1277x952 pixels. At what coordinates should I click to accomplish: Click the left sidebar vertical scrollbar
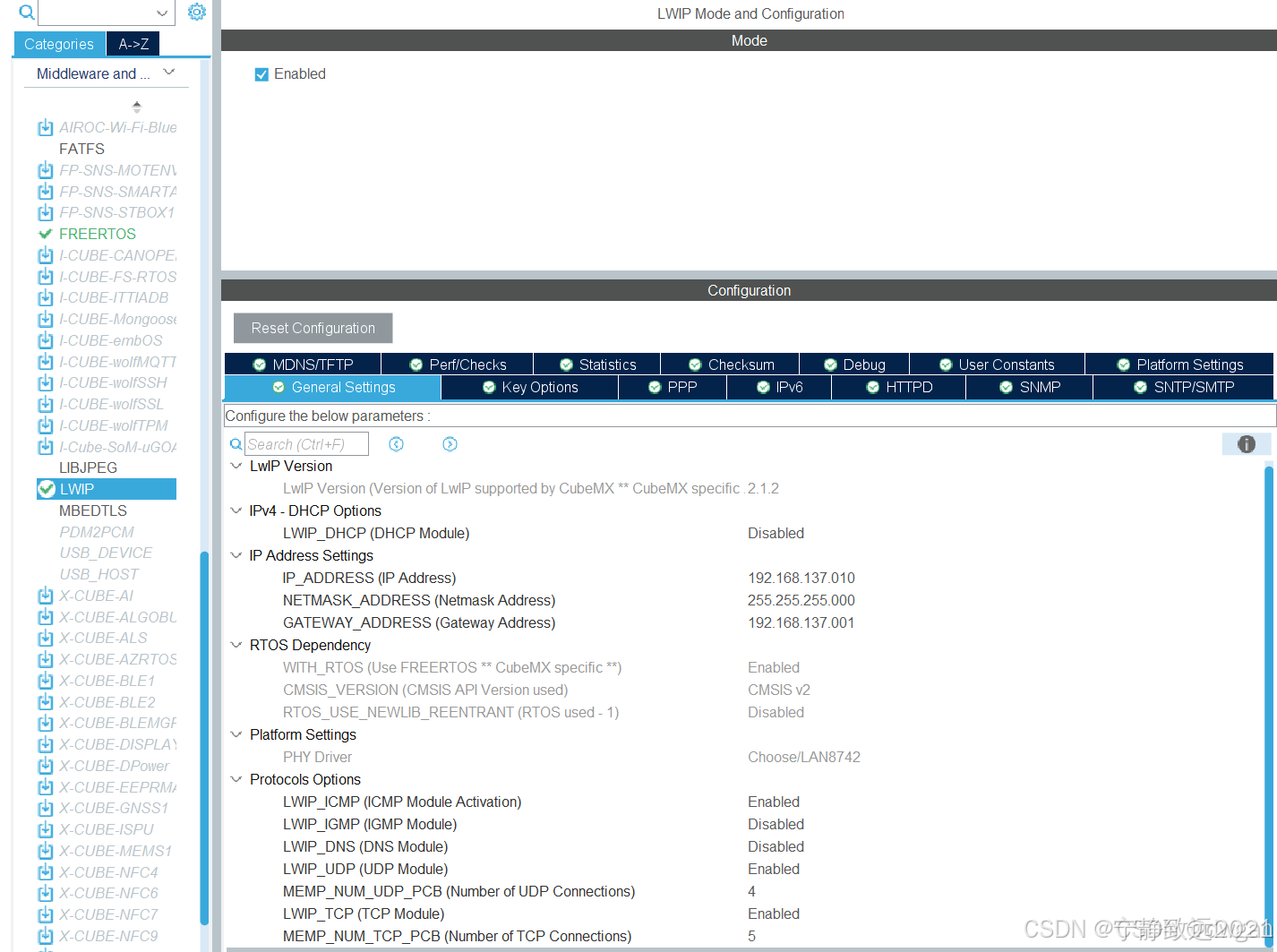[x=204, y=739]
